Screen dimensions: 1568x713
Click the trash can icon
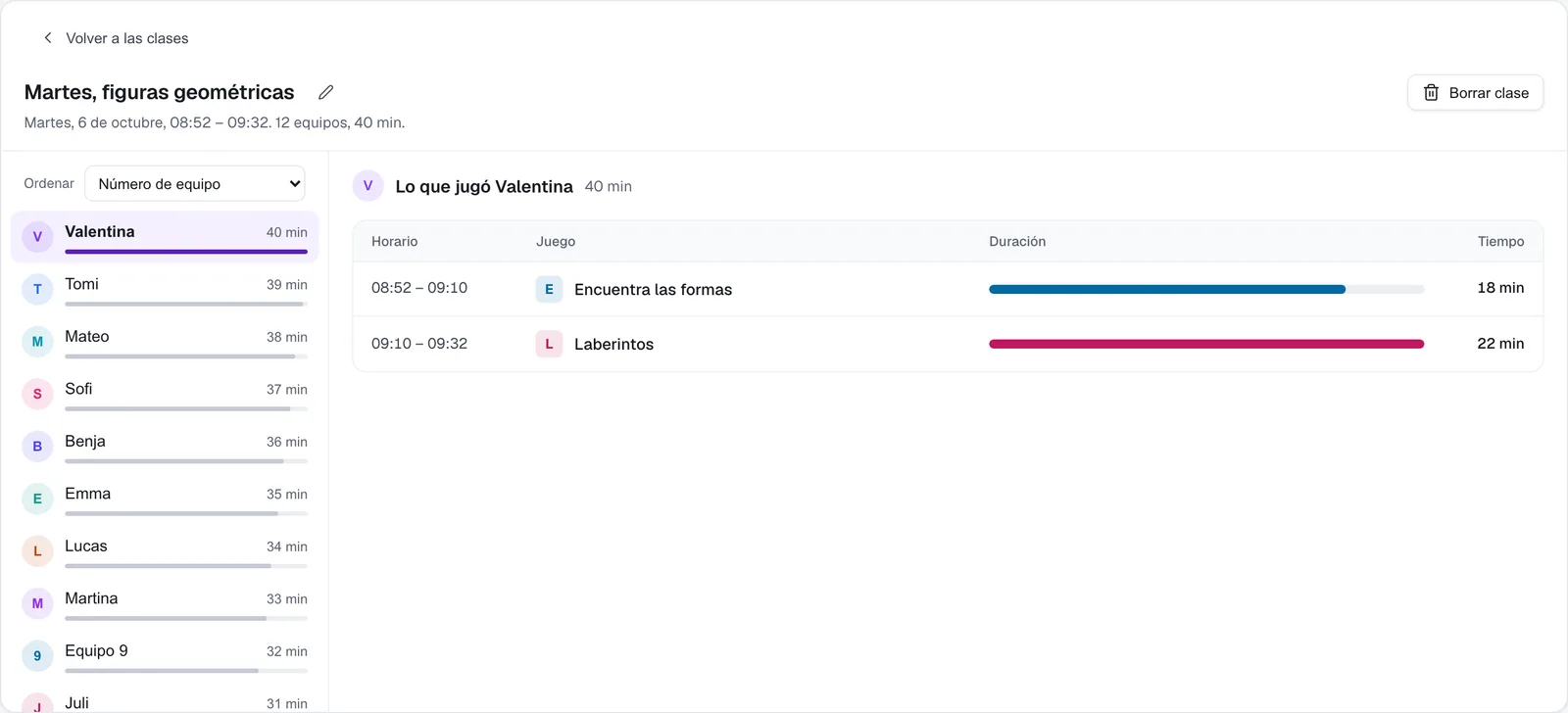[1431, 93]
